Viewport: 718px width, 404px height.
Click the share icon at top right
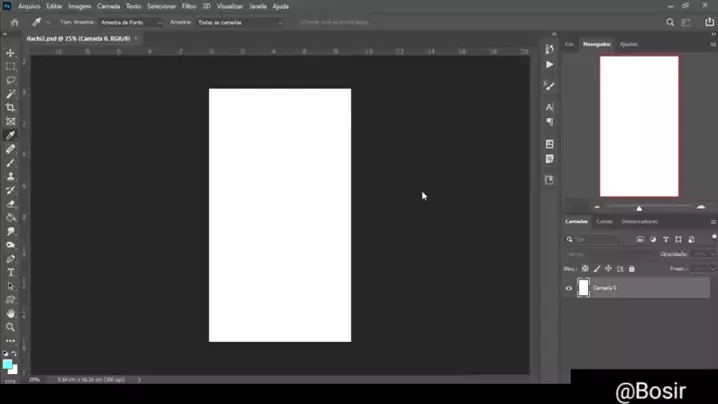click(x=709, y=22)
